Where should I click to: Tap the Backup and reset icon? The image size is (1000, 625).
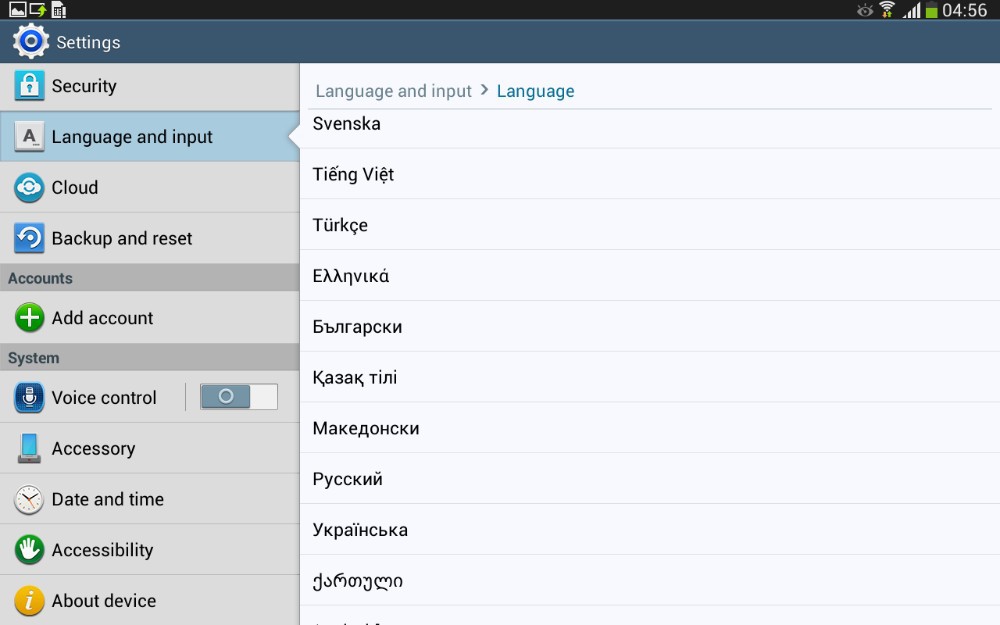point(29,238)
